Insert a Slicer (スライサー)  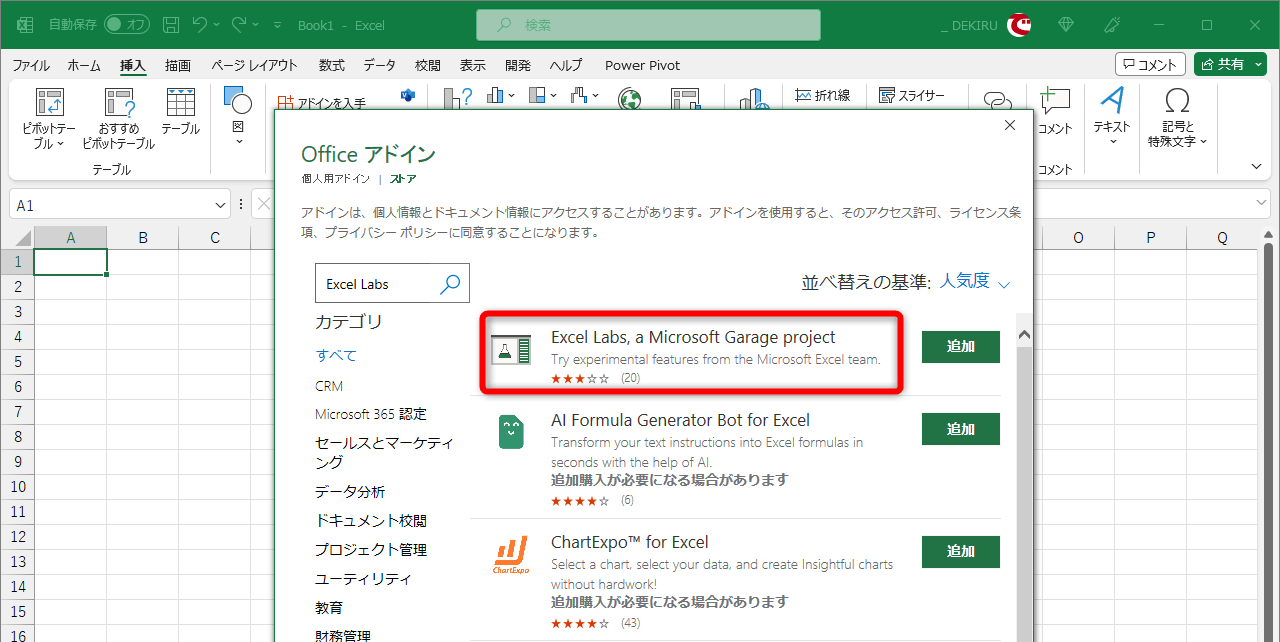click(x=911, y=96)
